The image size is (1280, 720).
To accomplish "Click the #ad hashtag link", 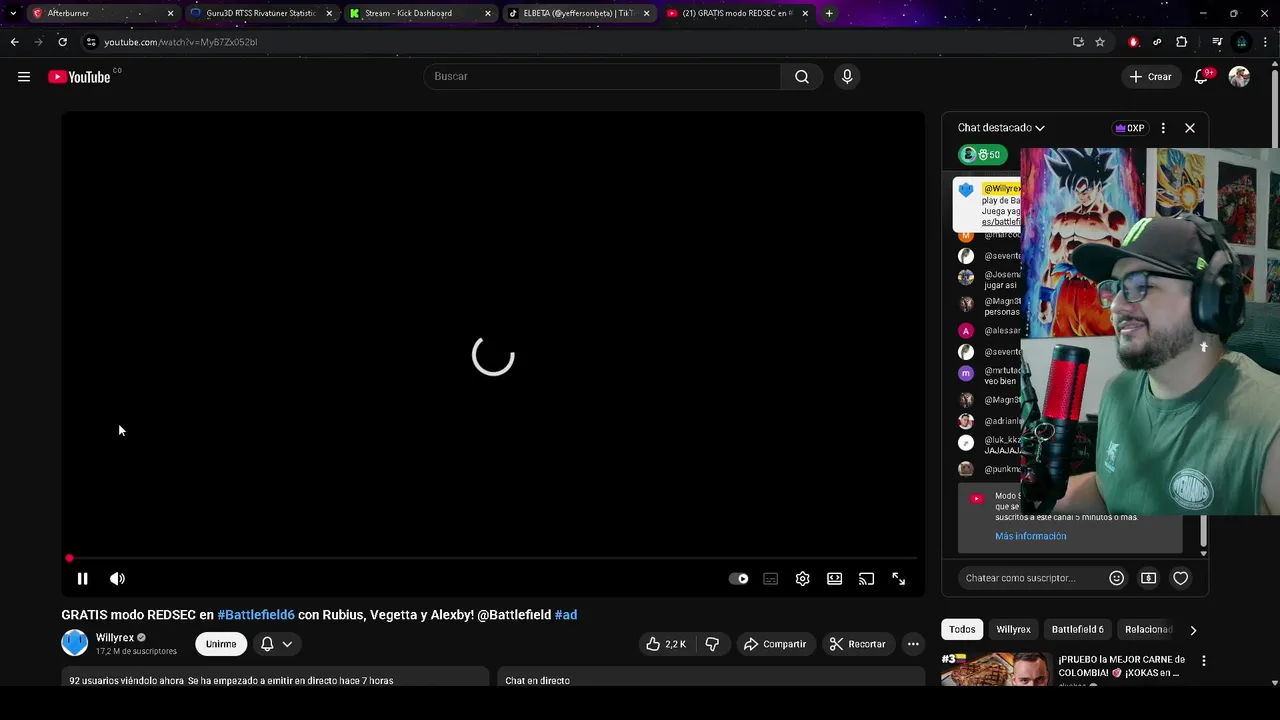I will click(566, 615).
